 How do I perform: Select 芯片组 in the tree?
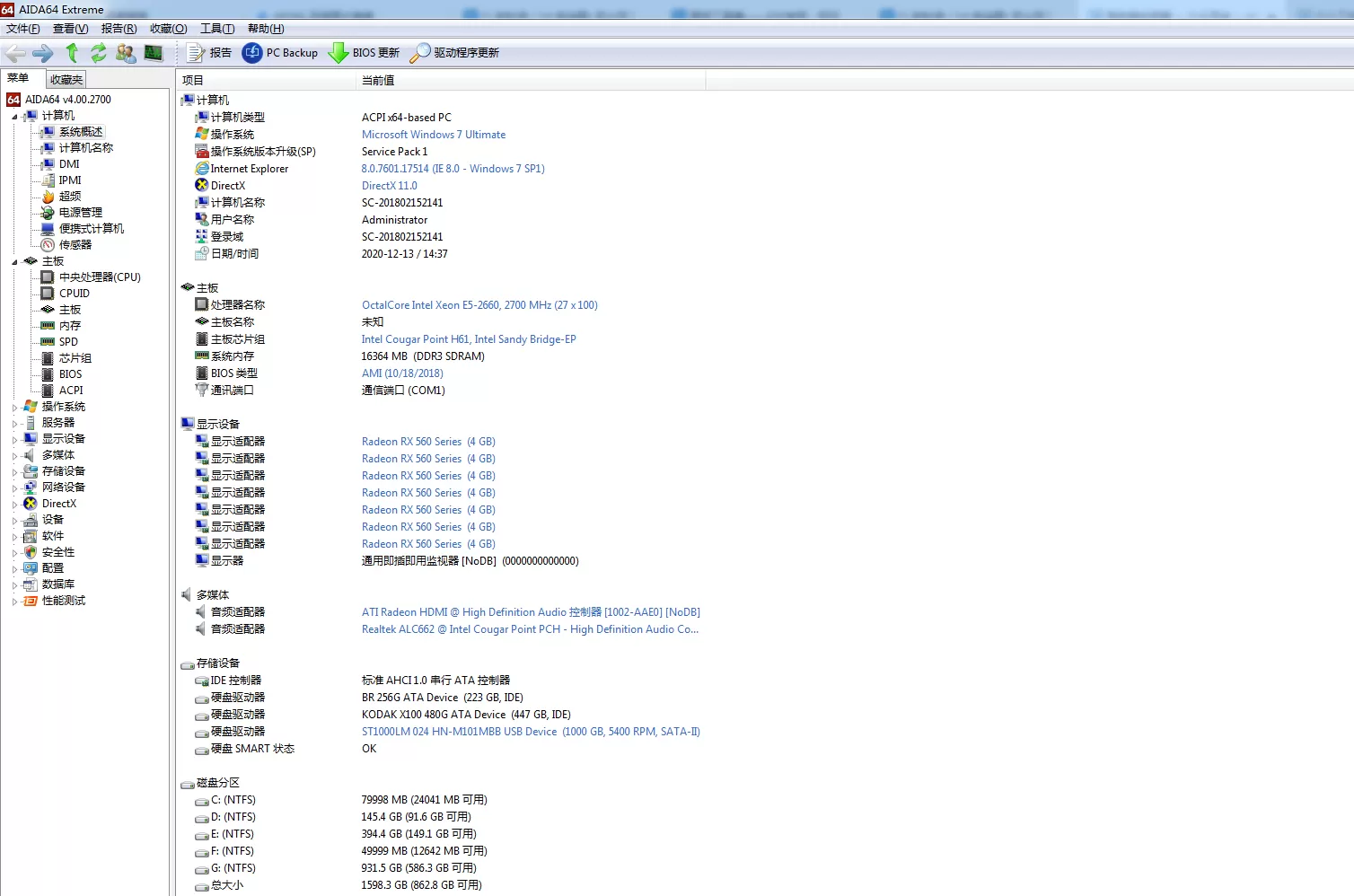click(75, 358)
